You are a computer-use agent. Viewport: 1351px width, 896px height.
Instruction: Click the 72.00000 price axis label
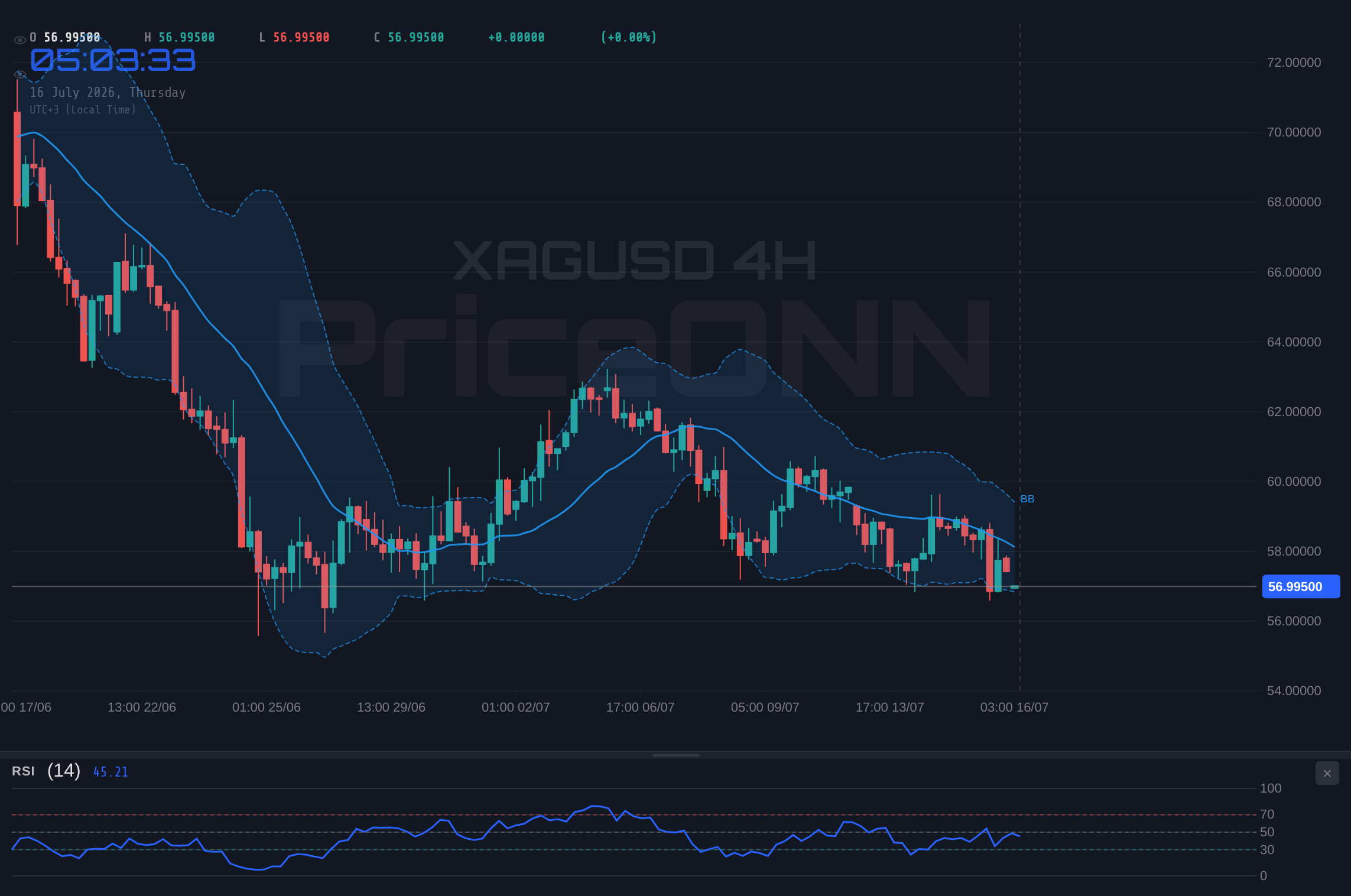(x=1294, y=63)
